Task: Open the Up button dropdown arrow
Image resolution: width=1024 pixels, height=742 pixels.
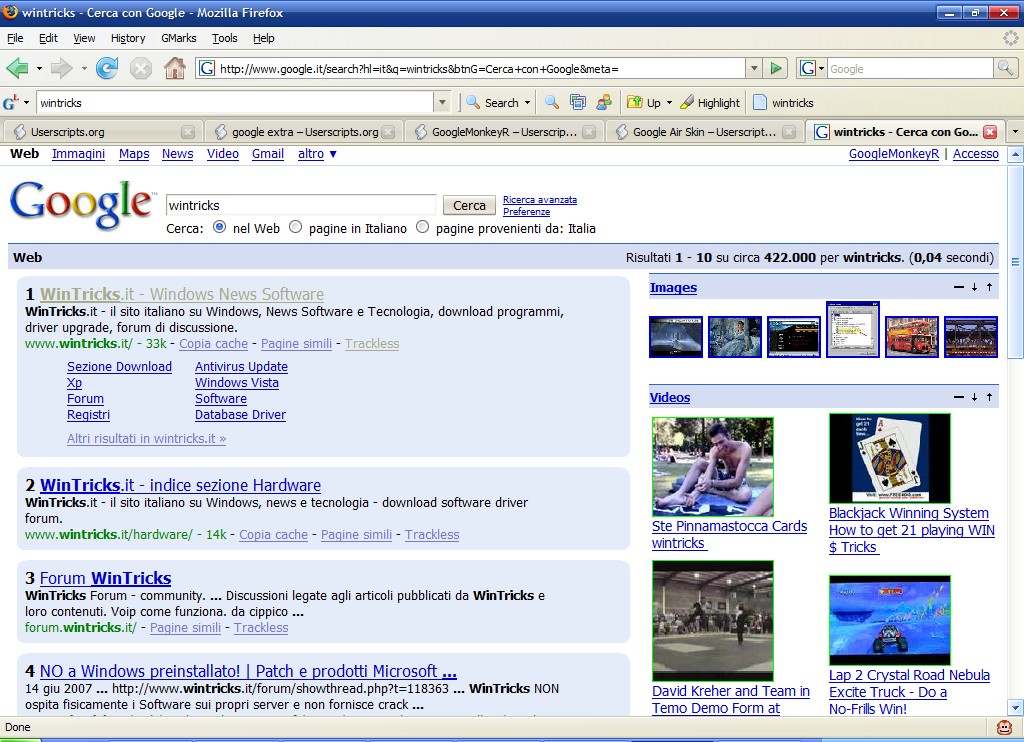Action: pyautogui.click(x=669, y=103)
